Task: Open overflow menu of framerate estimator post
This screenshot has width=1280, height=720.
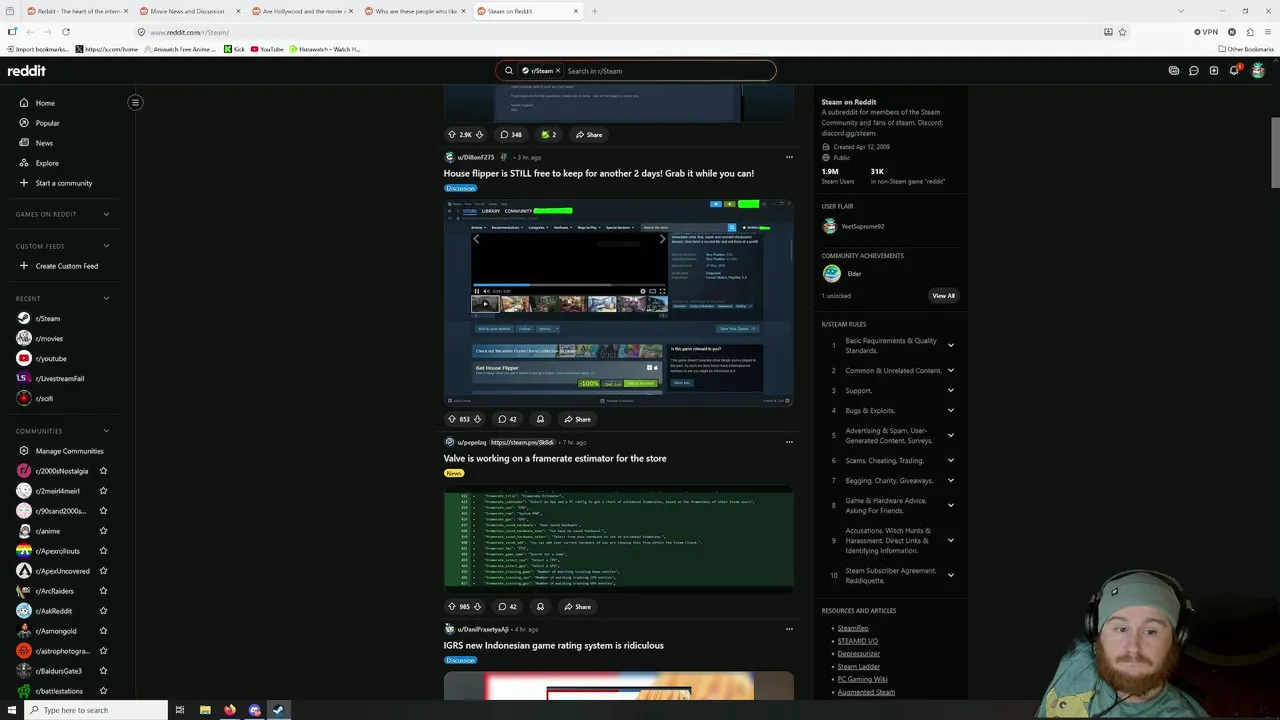Action: (x=789, y=442)
